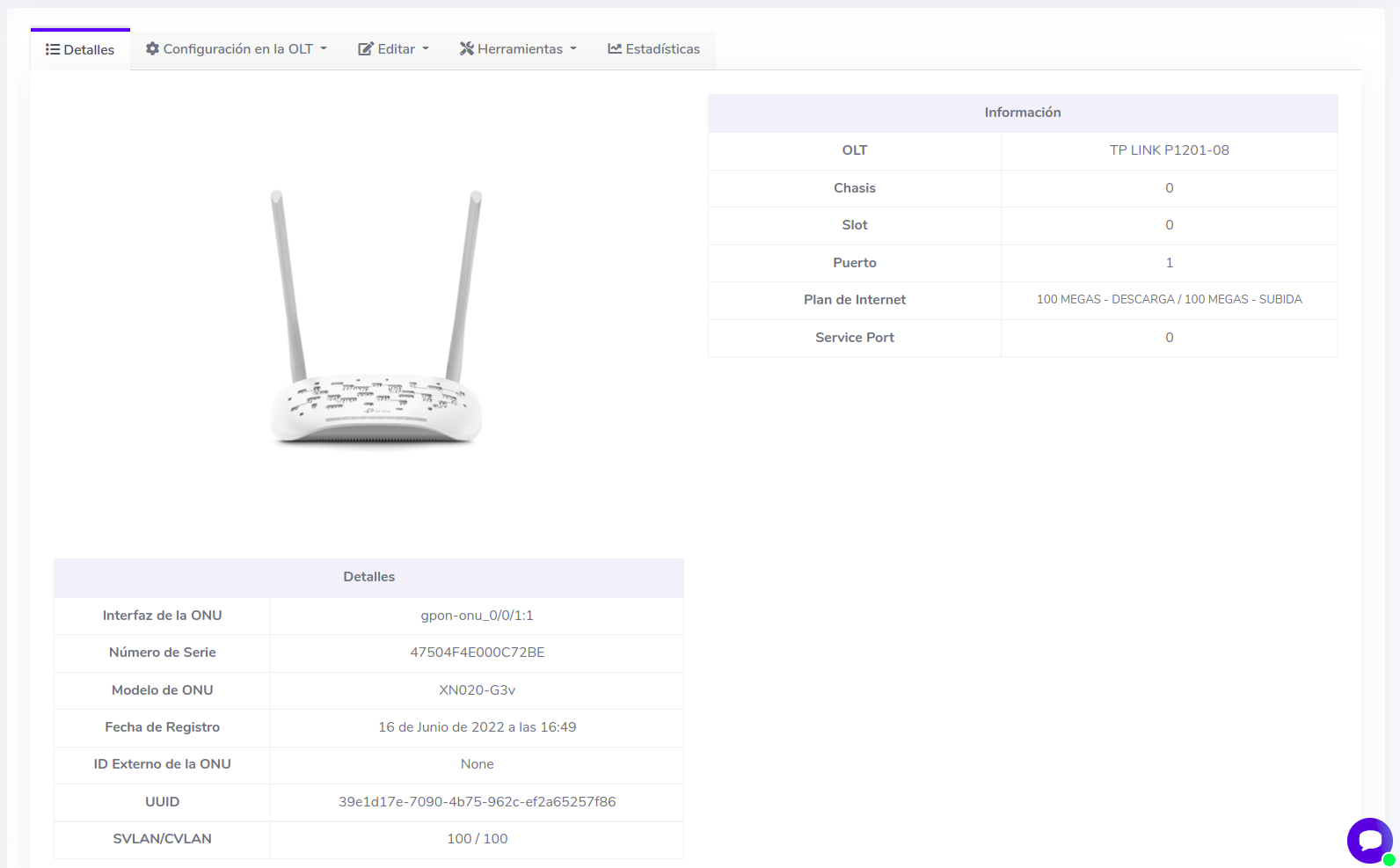Click the XN020-G3v ONU model value

[x=477, y=690]
